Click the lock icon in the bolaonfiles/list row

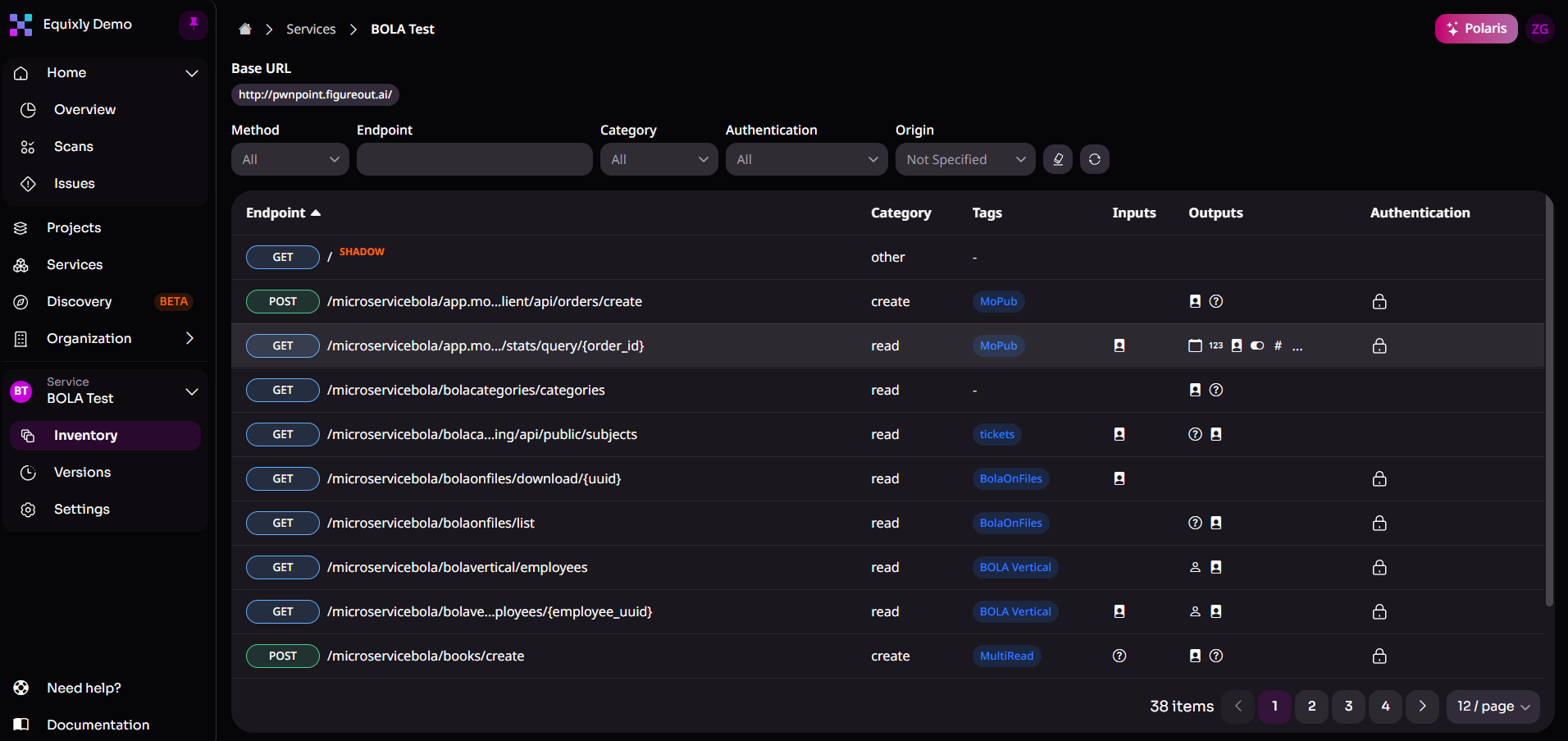pyautogui.click(x=1379, y=524)
